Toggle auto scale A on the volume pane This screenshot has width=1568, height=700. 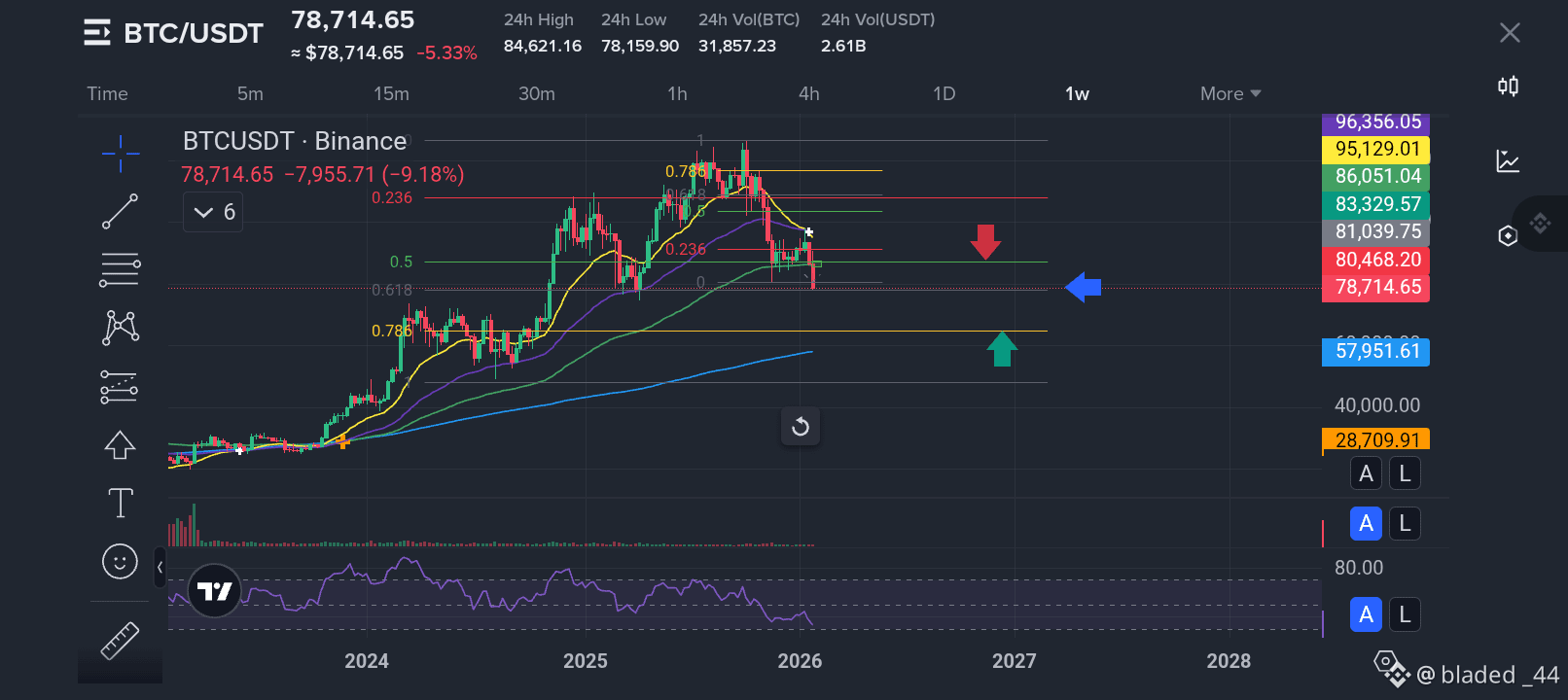coord(1366,524)
